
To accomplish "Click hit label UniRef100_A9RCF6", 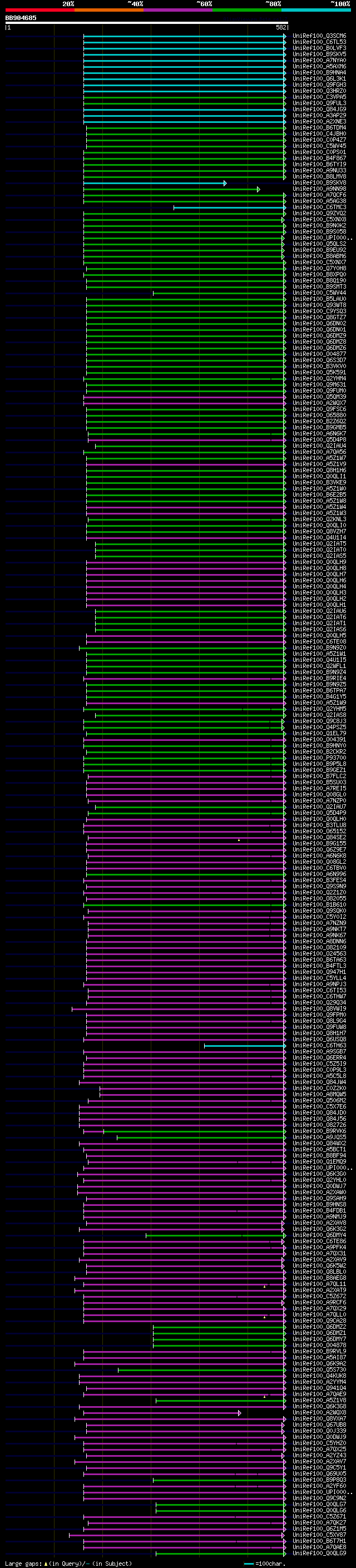I will [x=319, y=1303].
